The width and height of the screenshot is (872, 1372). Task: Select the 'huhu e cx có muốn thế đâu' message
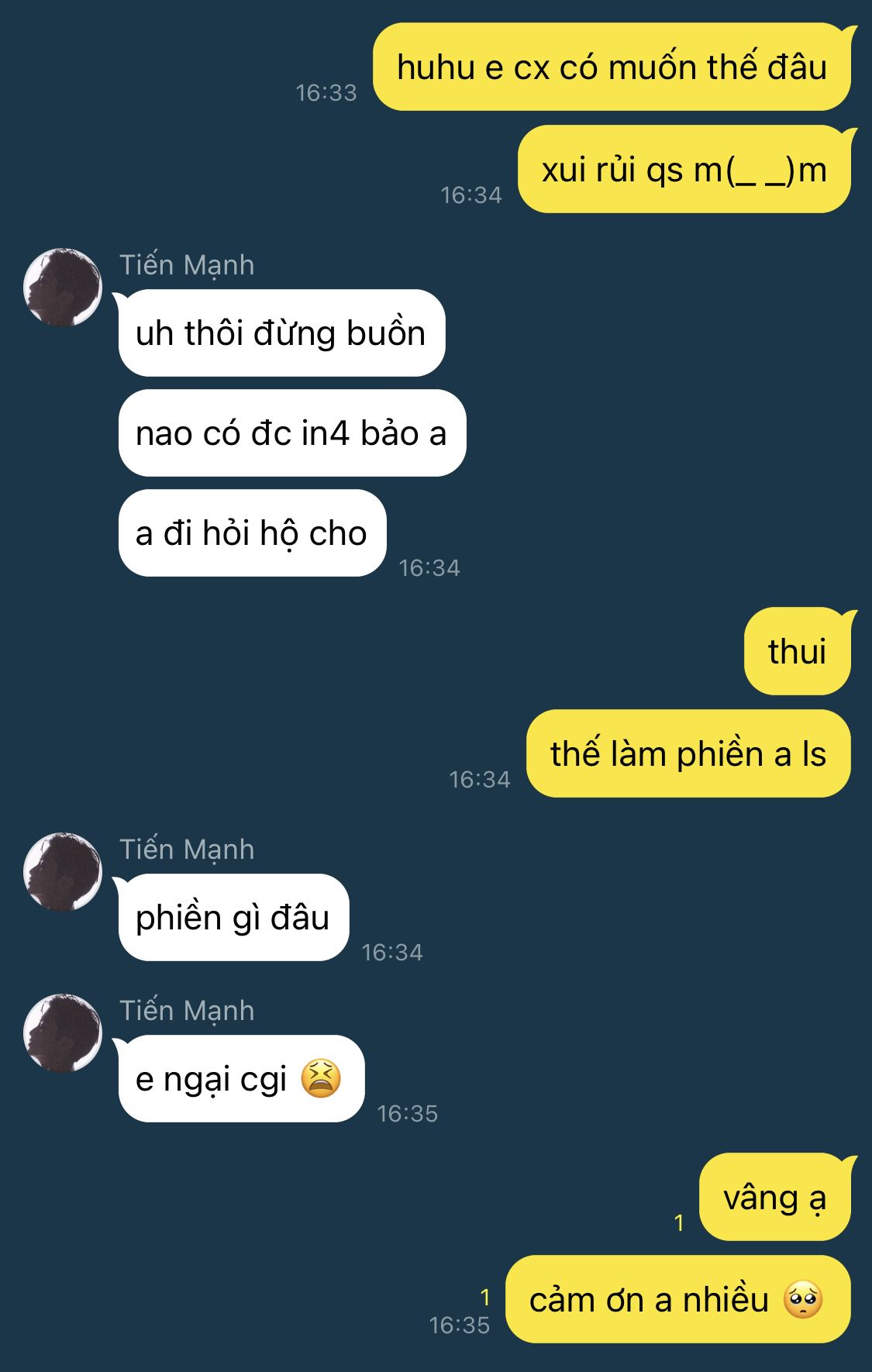(x=612, y=67)
